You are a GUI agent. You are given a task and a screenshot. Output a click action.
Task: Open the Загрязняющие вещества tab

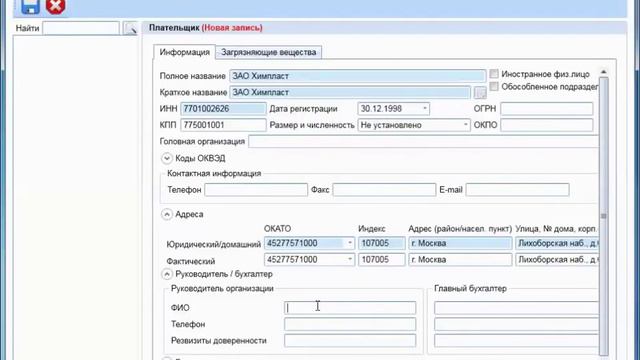(x=269, y=52)
